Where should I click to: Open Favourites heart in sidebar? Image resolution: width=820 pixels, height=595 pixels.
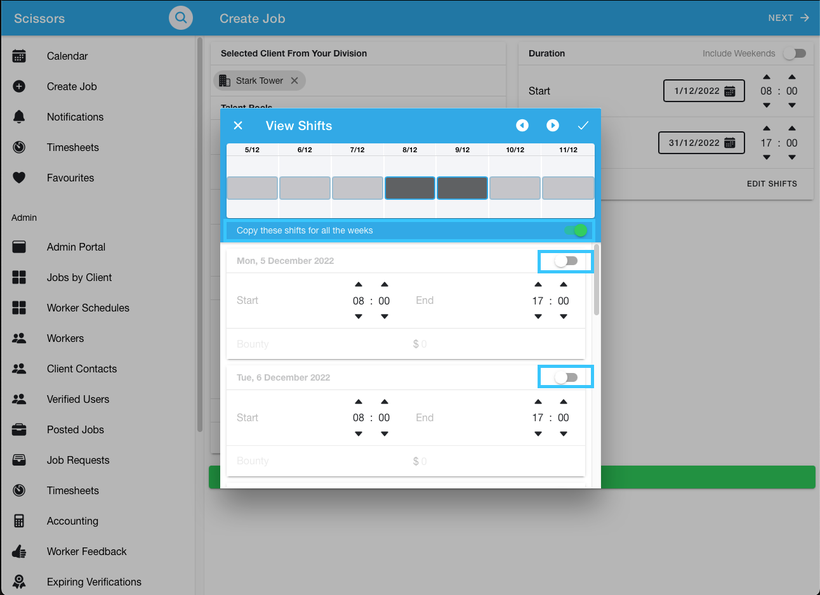pyautogui.click(x=19, y=178)
